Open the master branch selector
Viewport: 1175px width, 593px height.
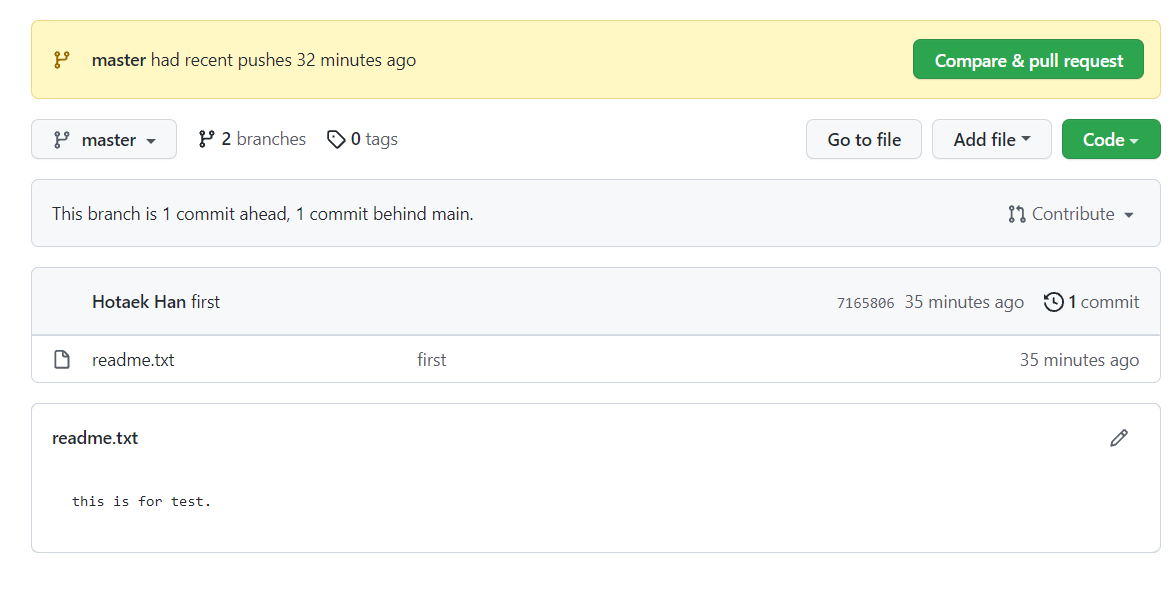pyautogui.click(x=103, y=139)
